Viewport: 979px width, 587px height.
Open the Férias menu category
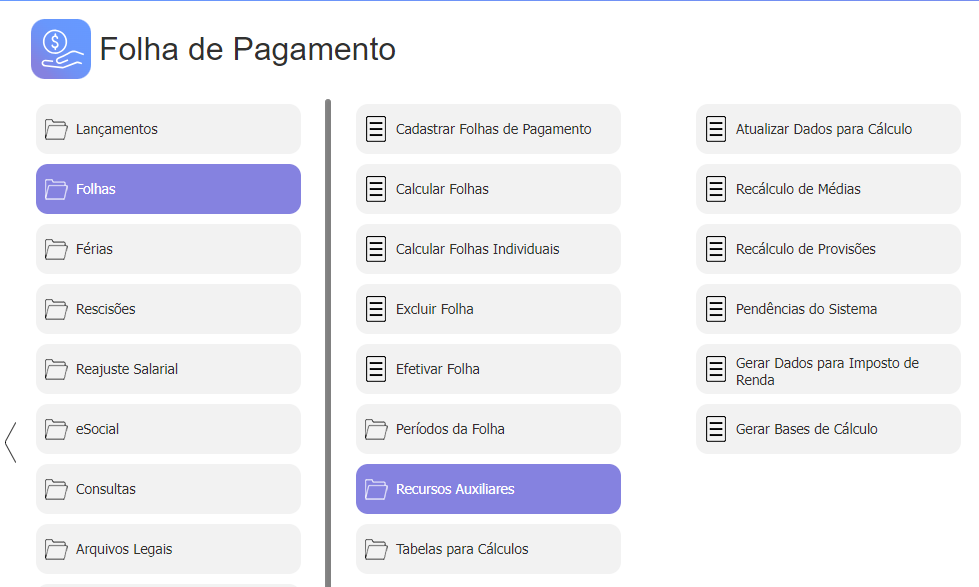pos(169,249)
